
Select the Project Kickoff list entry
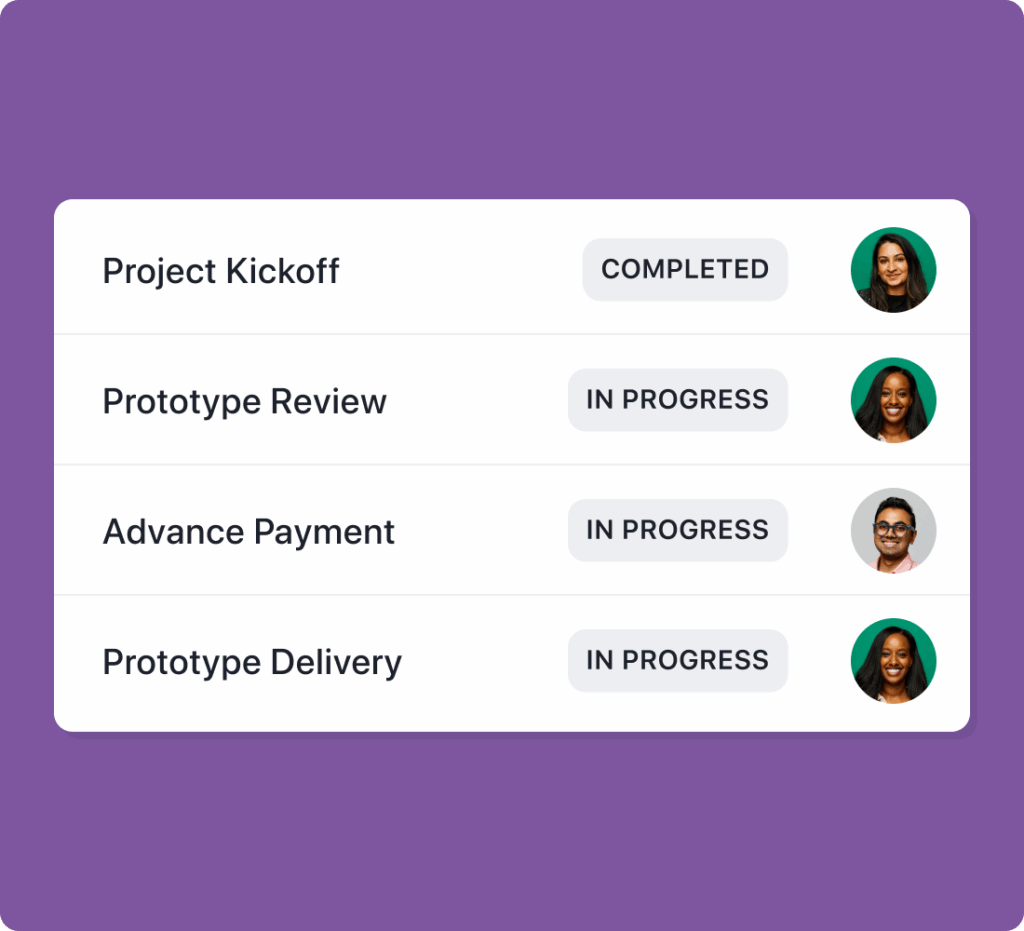pyautogui.click(x=220, y=270)
